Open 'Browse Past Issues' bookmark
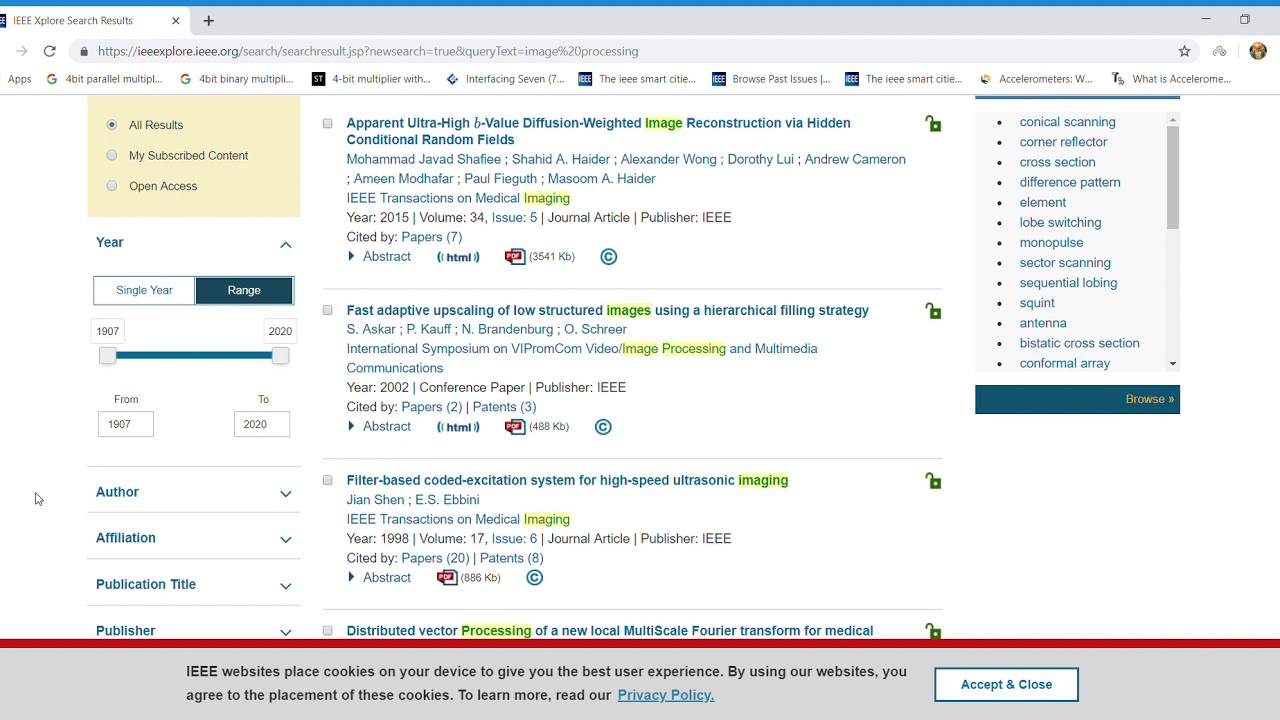The width and height of the screenshot is (1280, 720). click(x=771, y=79)
